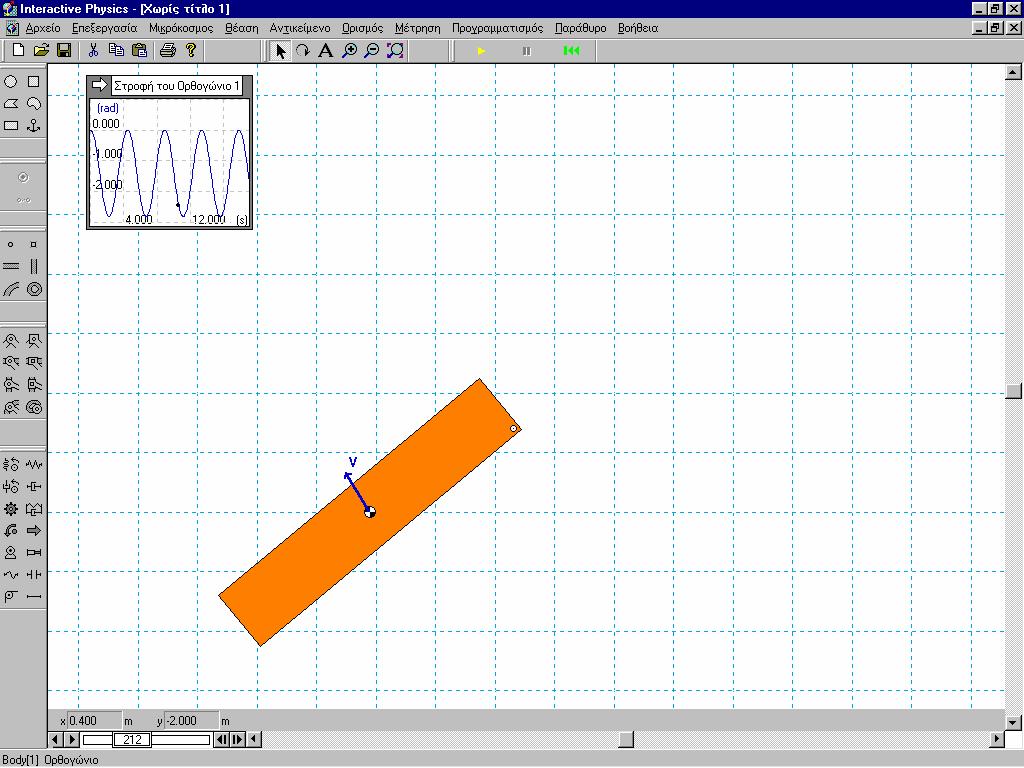Select the Damper tool

(x=33, y=487)
